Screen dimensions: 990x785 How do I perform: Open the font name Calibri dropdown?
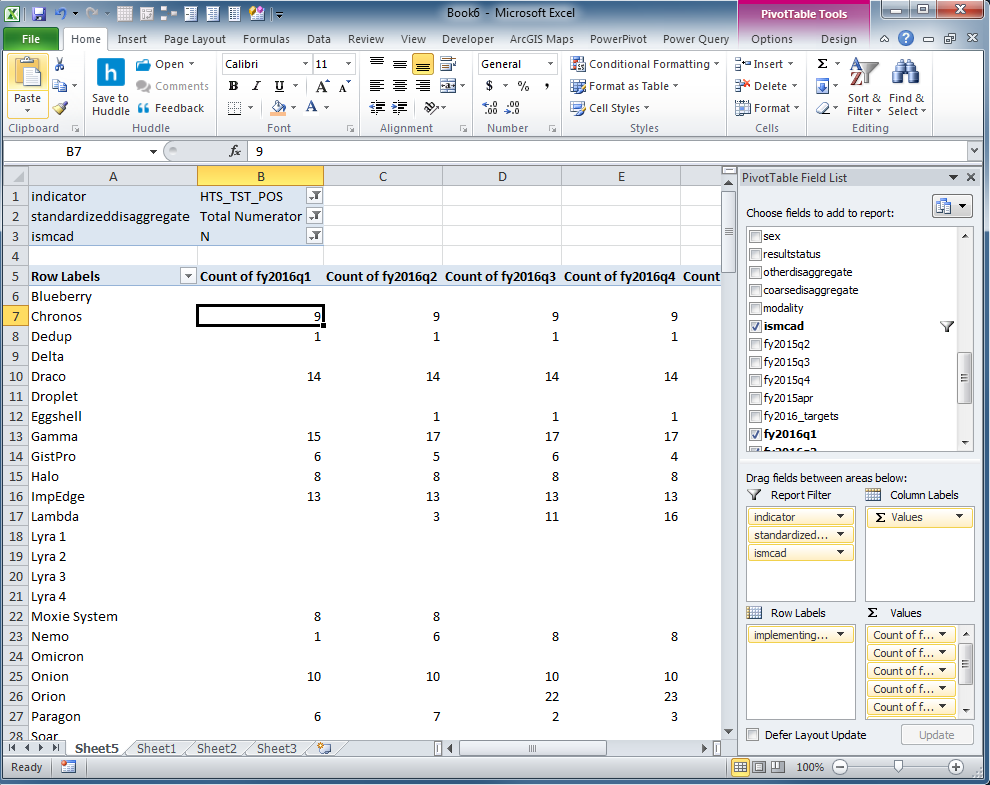[x=305, y=64]
